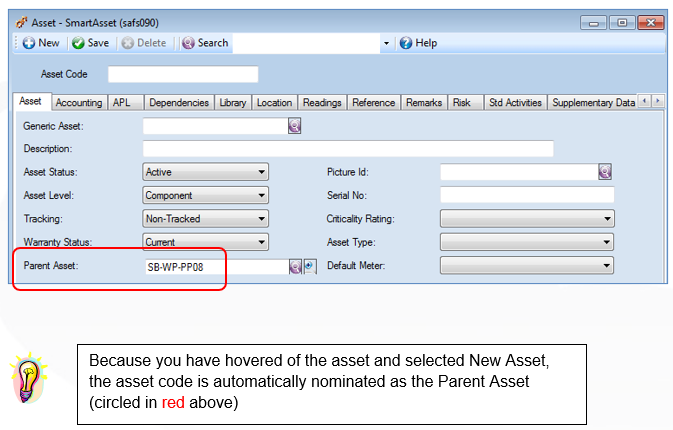Open Help from the question mark icon
Viewport: 673px width, 430px height.
406,43
